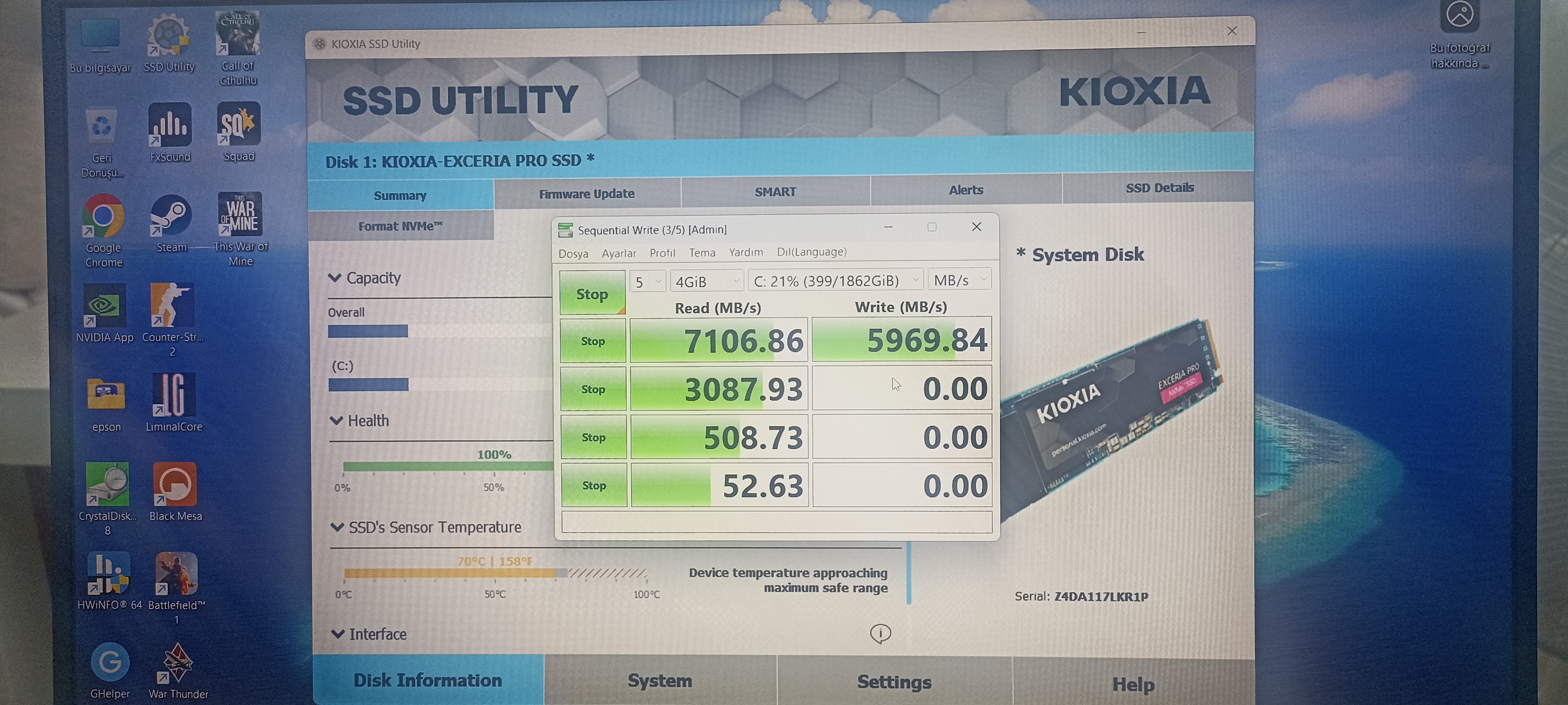Open Dosya menu in CrystalDiskMark
This screenshot has height=705, width=1568.
pyautogui.click(x=573, y=253)
